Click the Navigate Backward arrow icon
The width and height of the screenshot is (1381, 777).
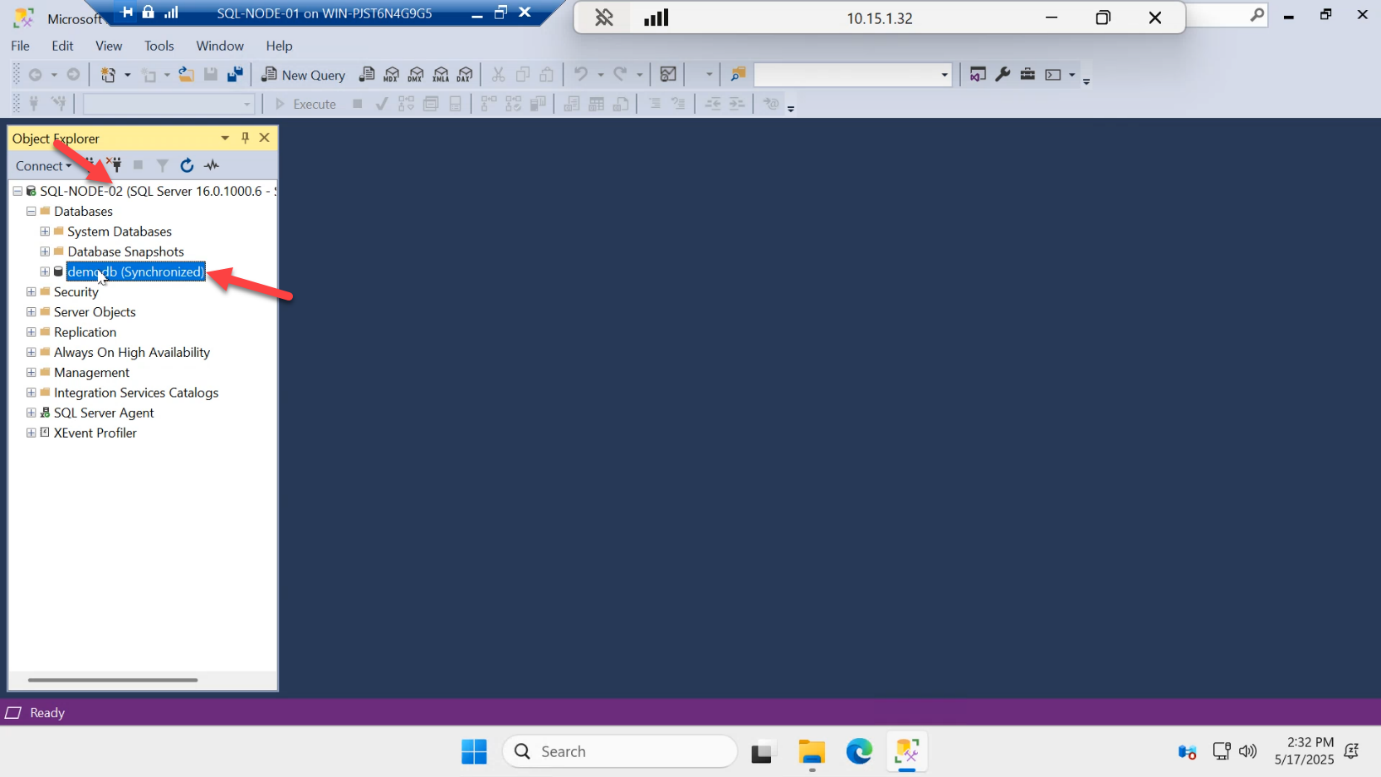coord(35,75)
